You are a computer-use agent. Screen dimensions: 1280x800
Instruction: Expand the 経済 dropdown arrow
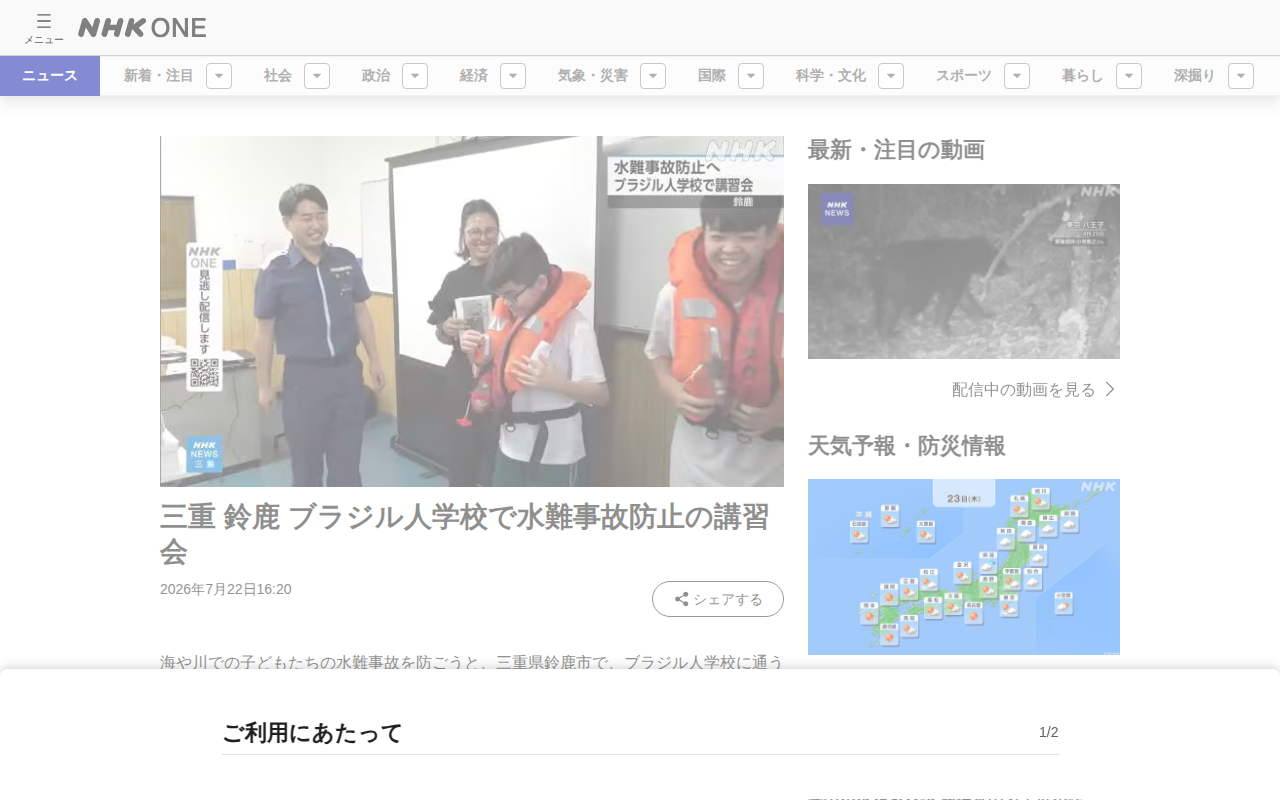click(x=513, y=76)
